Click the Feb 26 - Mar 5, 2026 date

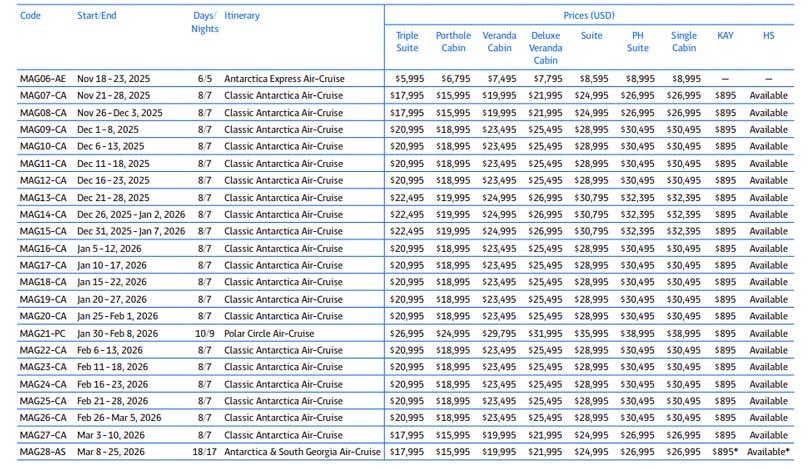[x=119, y=417]
